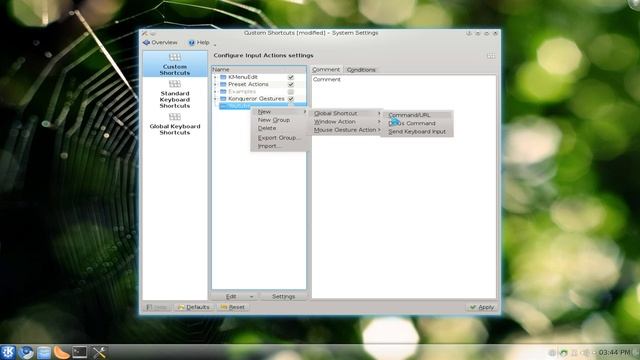This screenshot has height=360, width=640.
Task: Open the Mouse Gesture Action submenu
Action: 347,130
